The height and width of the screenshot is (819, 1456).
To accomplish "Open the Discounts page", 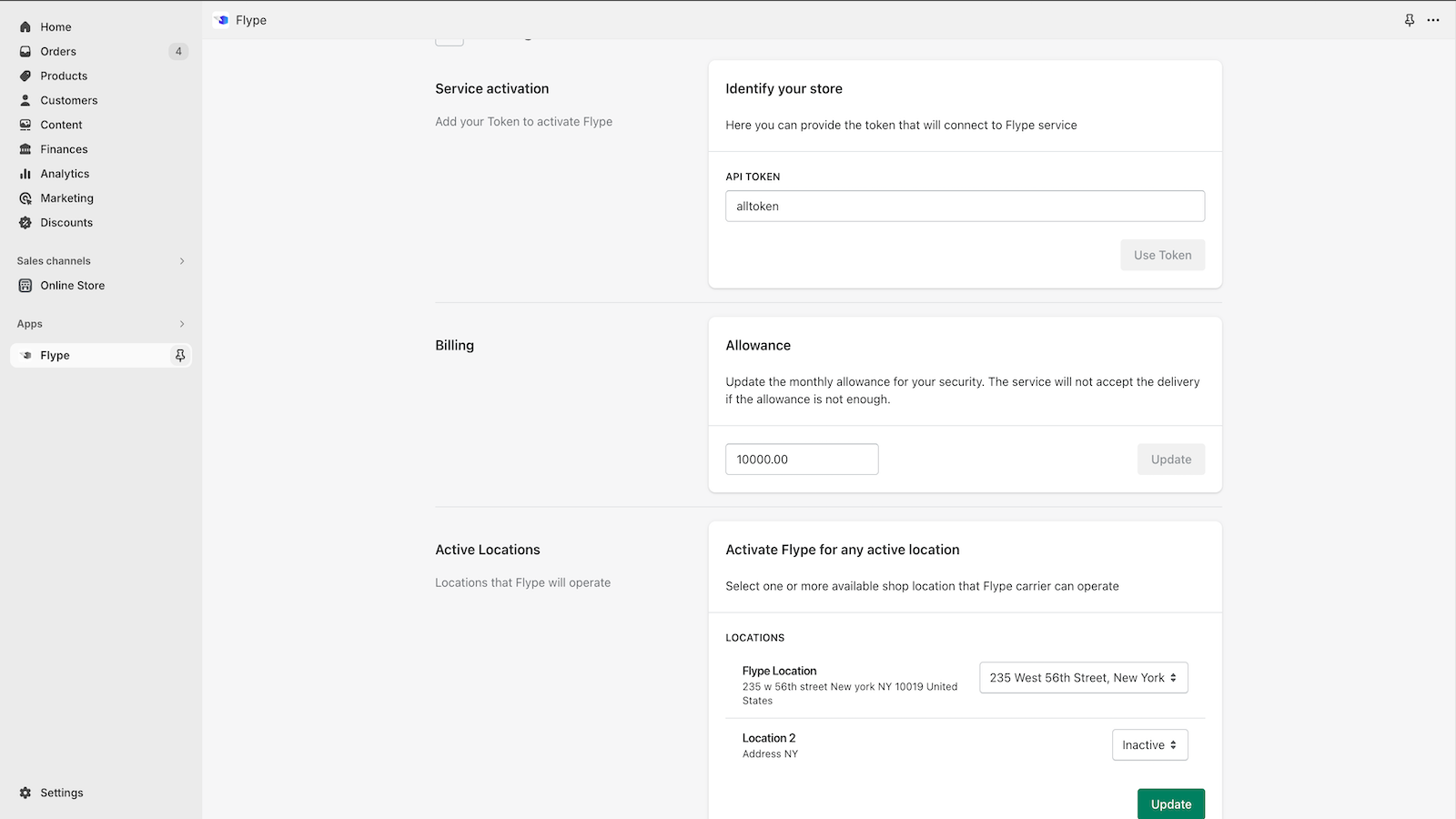I will pos(66,223).
